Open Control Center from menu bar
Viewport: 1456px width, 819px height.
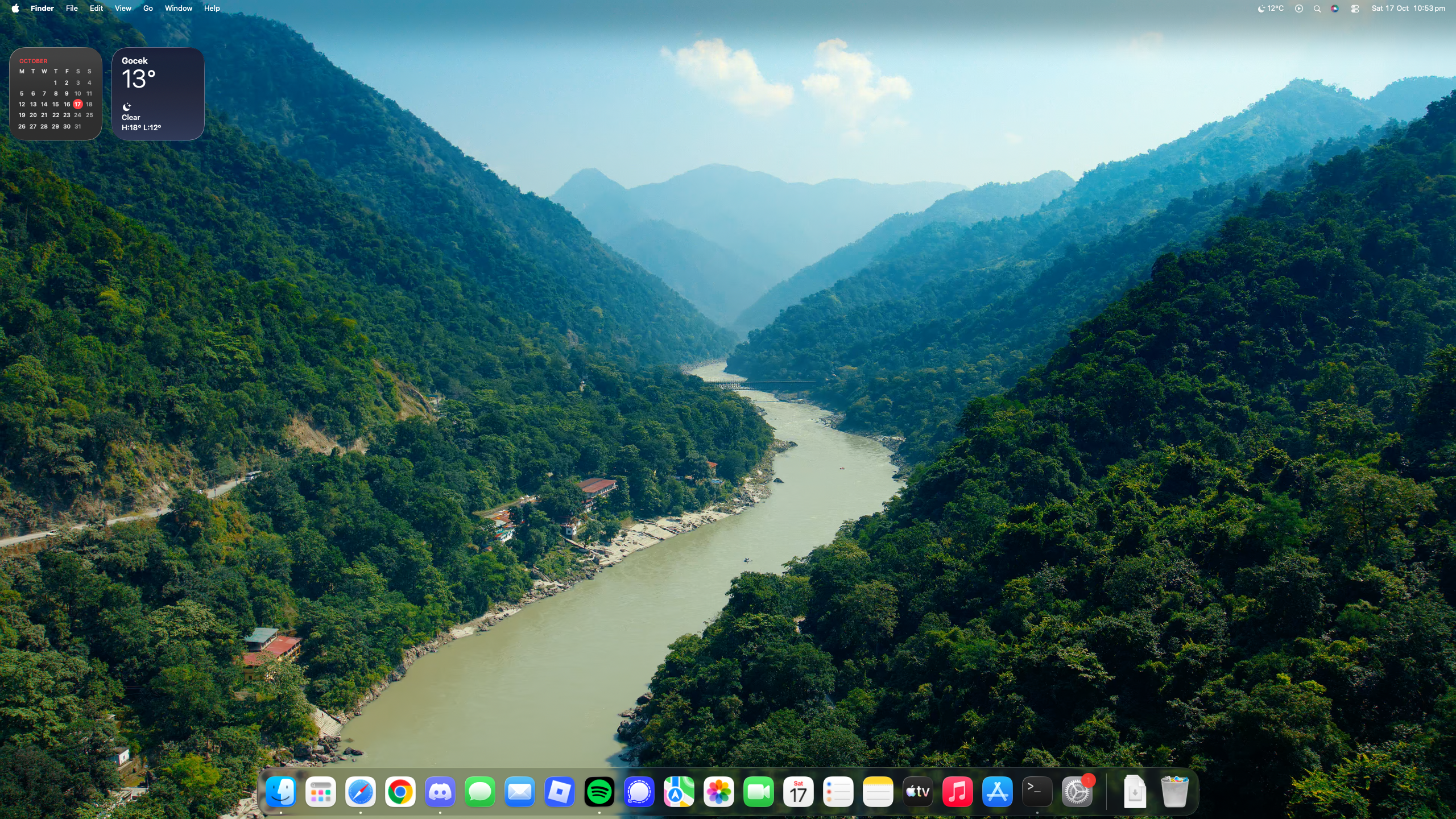1355,8
